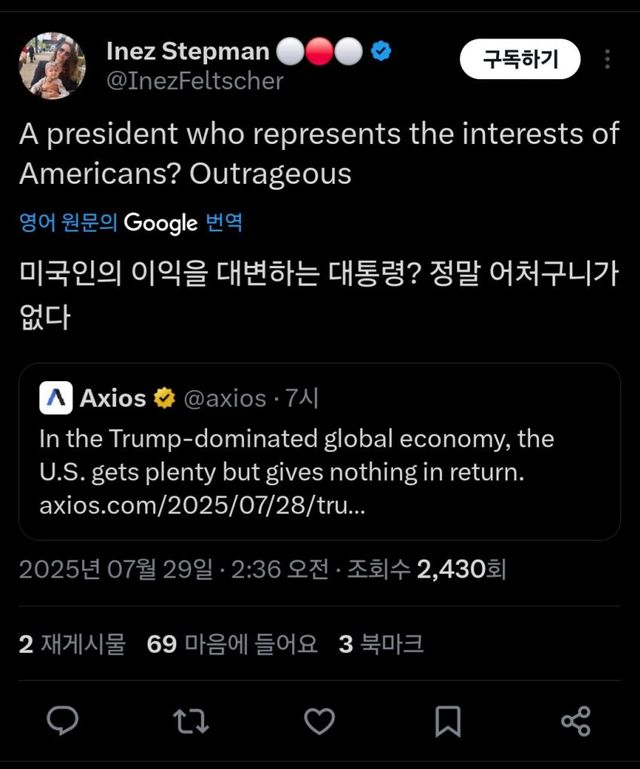This screenshot has width=640, height=769.
Task: Click the blue verified badge
Action: coord(381,51)
